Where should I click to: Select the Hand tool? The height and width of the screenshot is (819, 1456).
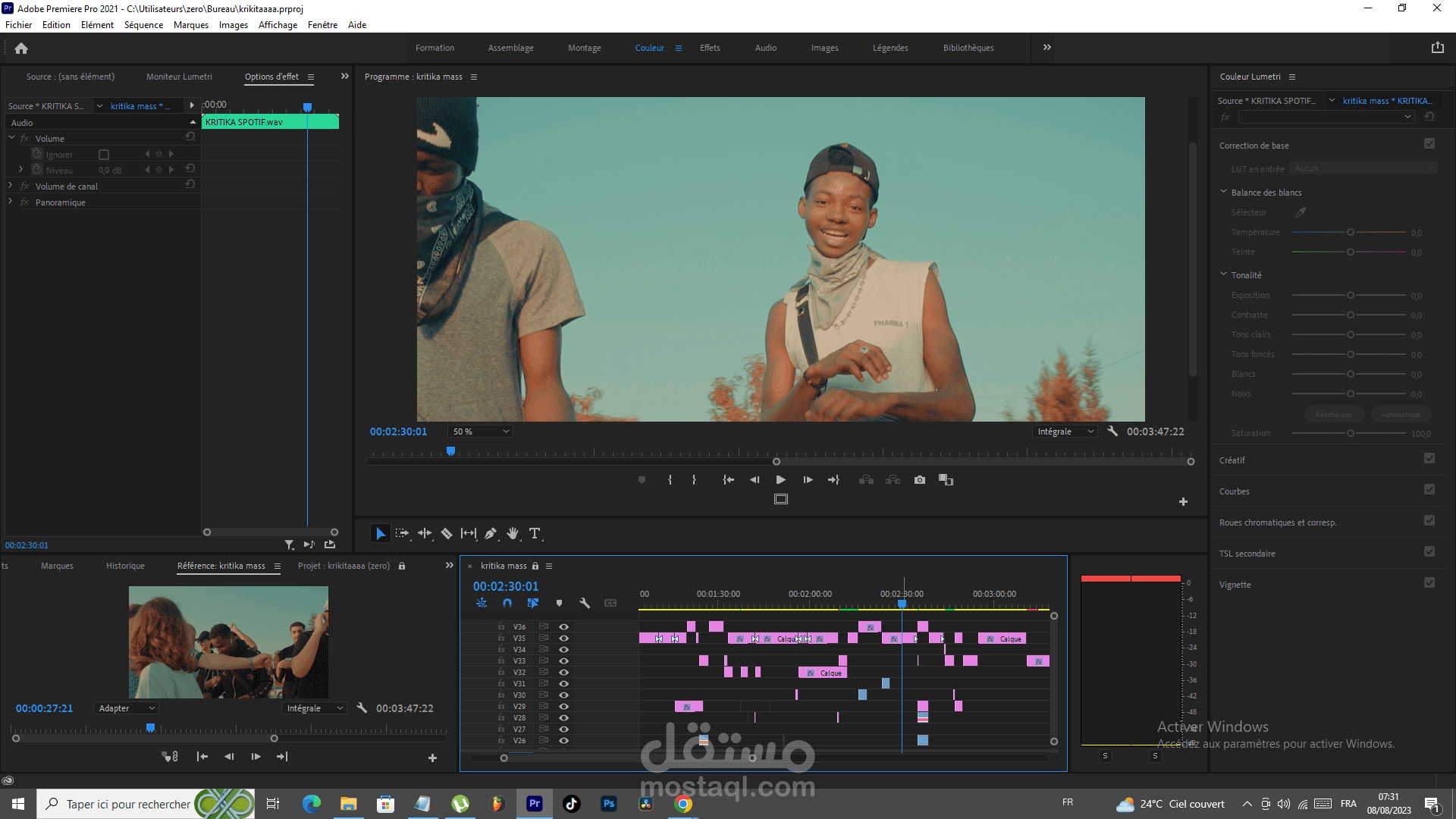(x=513, y=534)
